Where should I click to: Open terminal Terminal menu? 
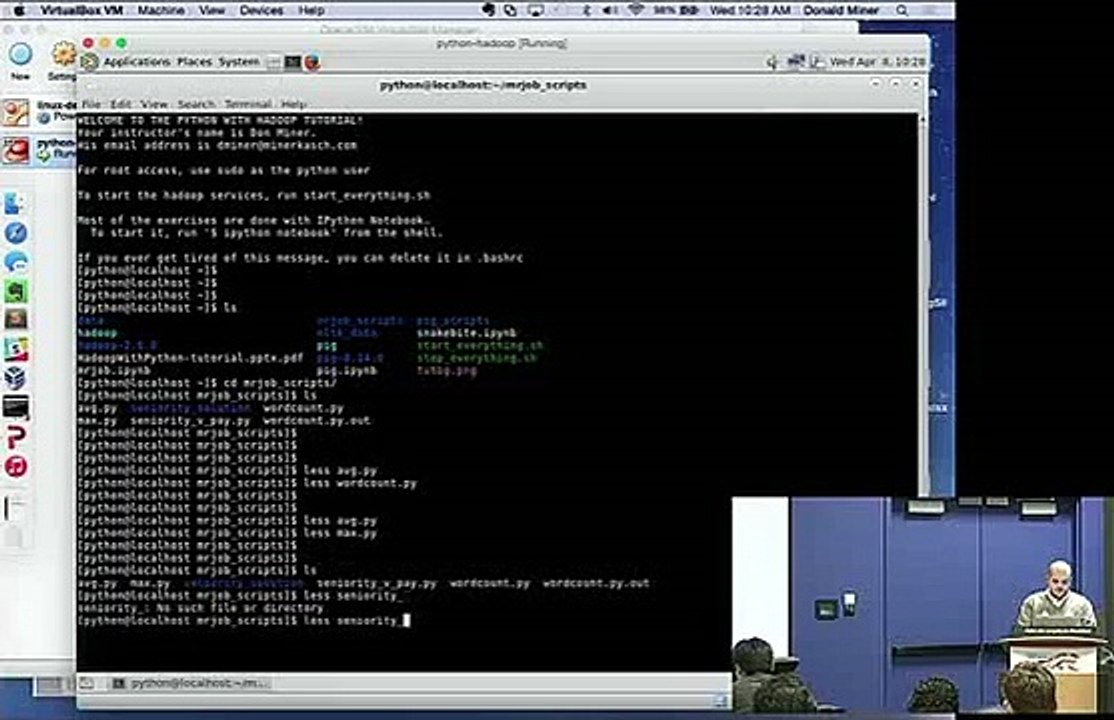point(248,104)
